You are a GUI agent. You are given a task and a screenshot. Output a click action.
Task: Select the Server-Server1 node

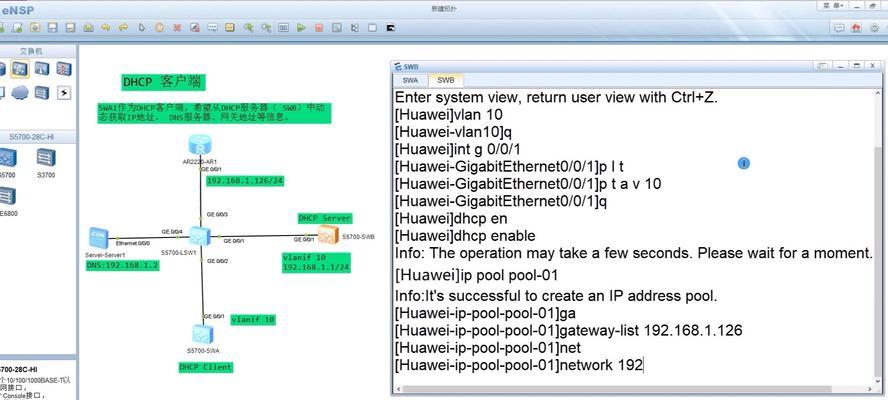point(98,239)
